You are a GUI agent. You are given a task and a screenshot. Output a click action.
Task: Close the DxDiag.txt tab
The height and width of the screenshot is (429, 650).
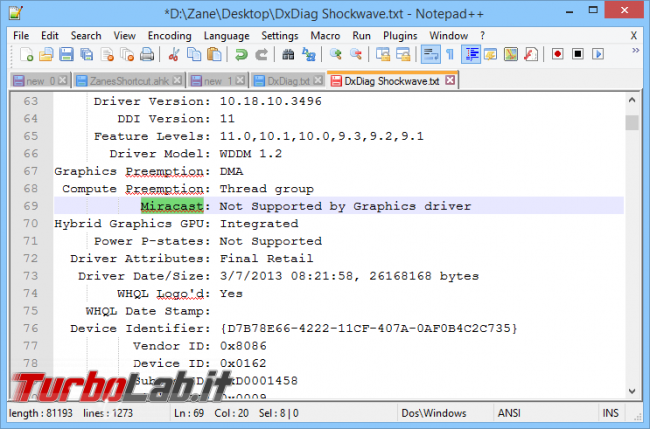(318, 80)
